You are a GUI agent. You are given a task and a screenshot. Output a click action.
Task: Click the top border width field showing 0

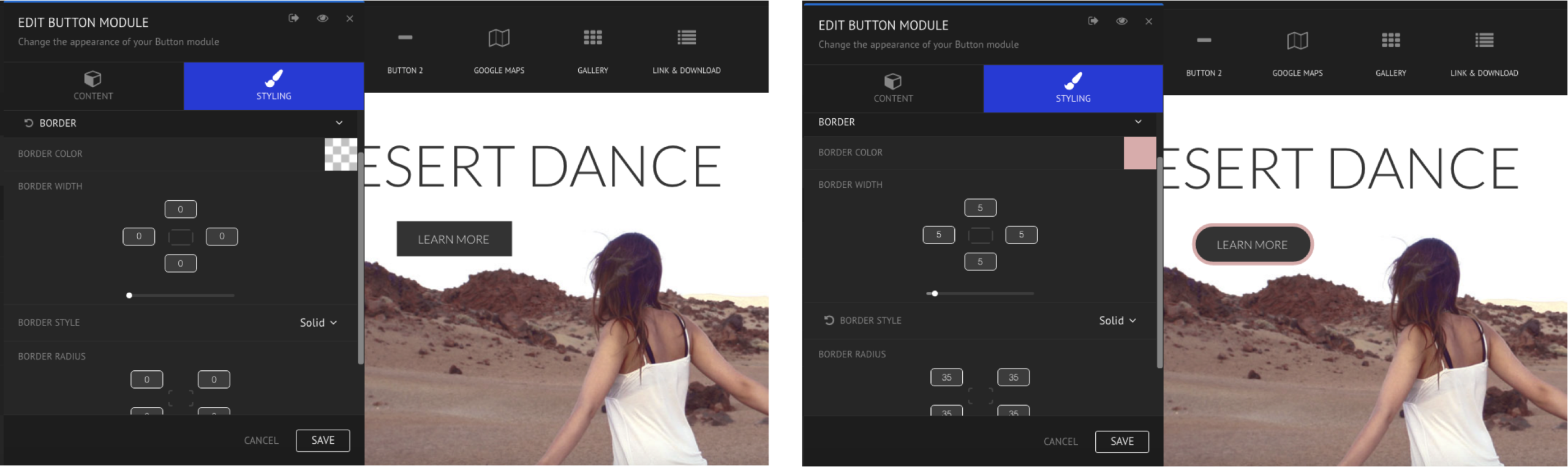[180, 209]
